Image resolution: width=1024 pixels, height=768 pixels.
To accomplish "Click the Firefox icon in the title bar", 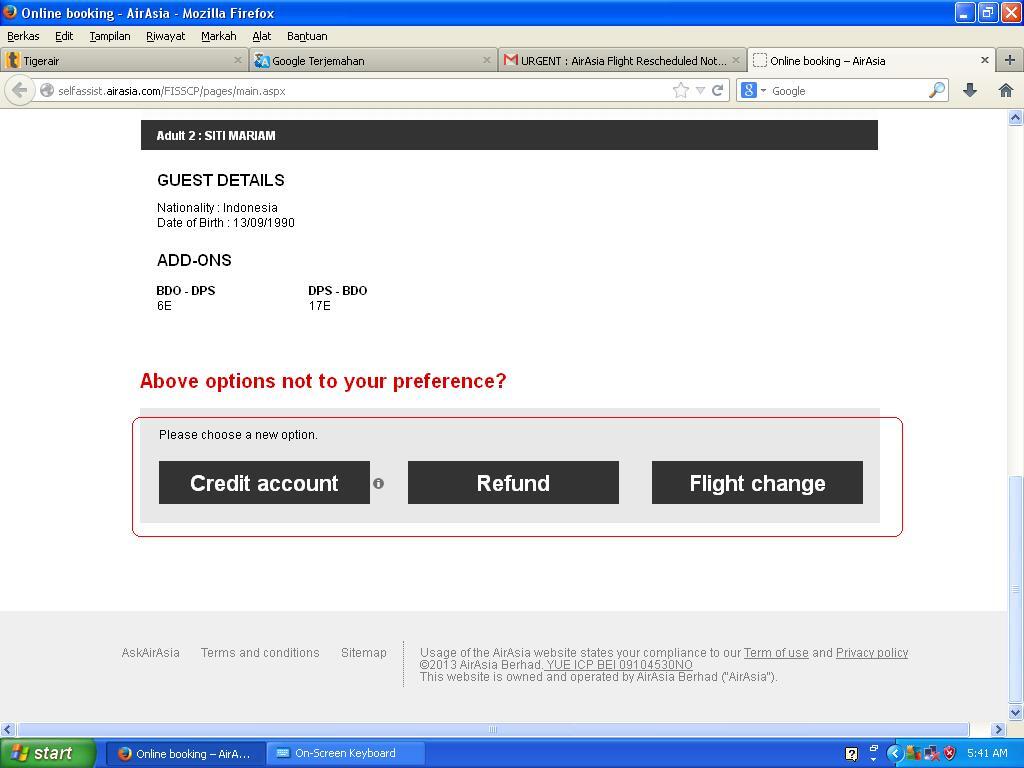I will pyautogui.click(x=10, y=12).
